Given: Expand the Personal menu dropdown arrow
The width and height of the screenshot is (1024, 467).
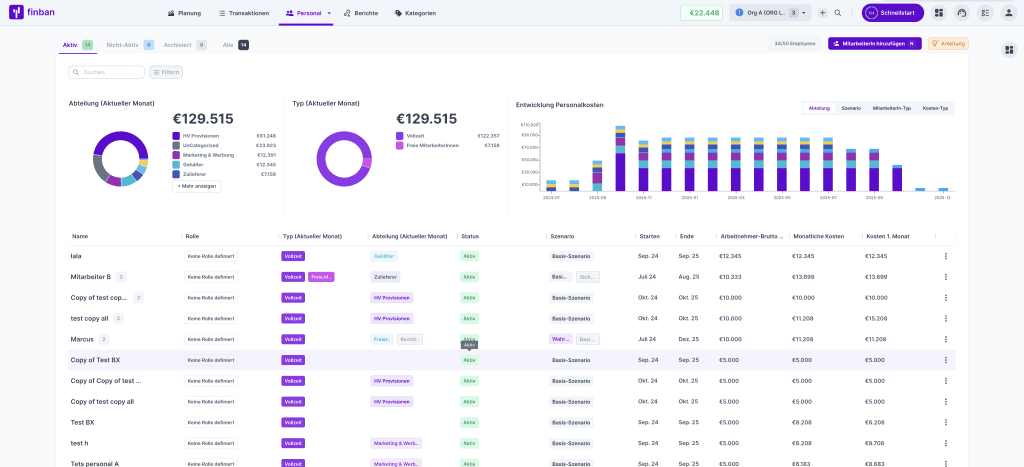Looking at the screenshot, I should click(x=329, y=13).
